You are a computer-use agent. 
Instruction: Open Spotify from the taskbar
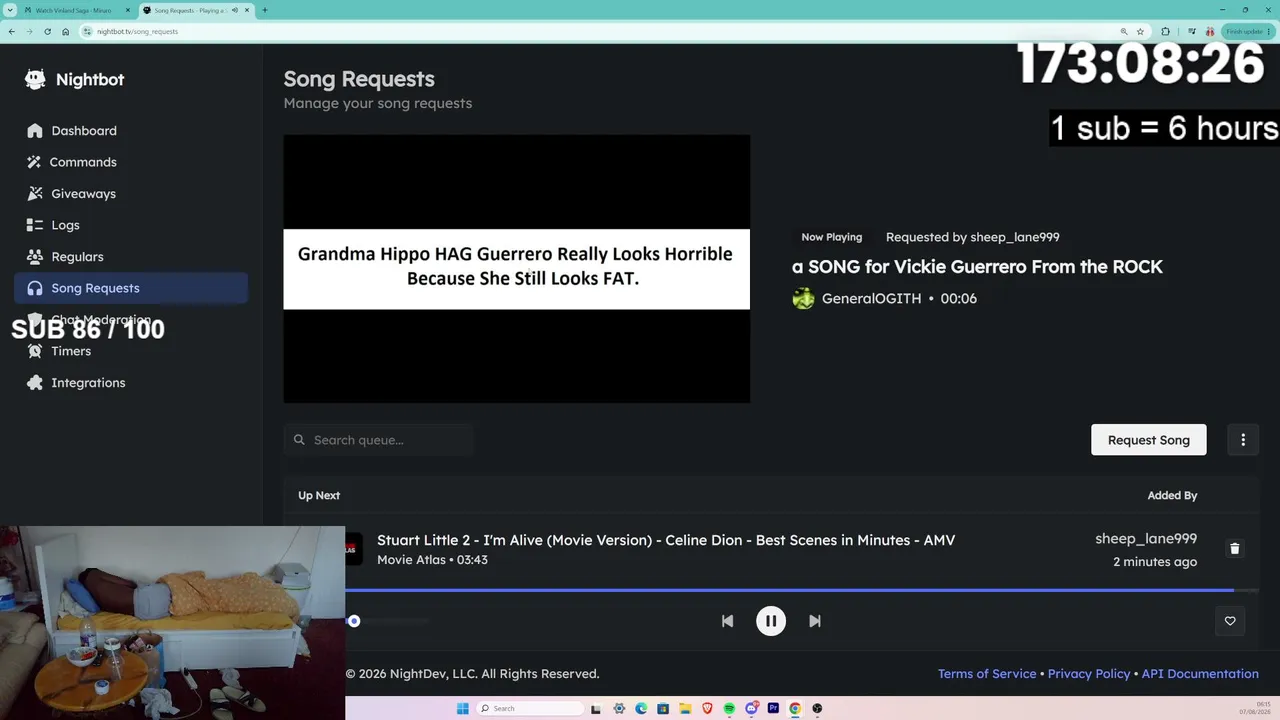(729, 708)
